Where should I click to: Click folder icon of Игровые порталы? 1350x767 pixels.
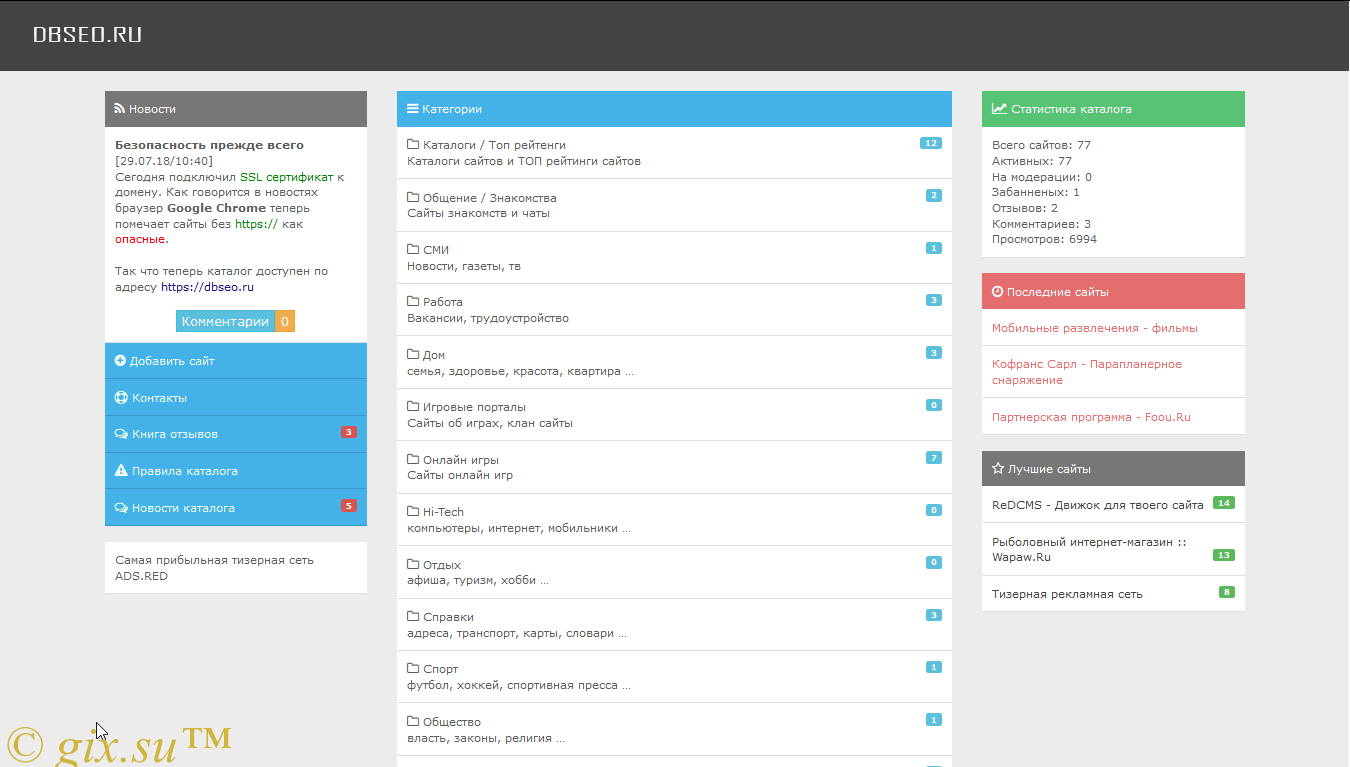tap(413, 407)
